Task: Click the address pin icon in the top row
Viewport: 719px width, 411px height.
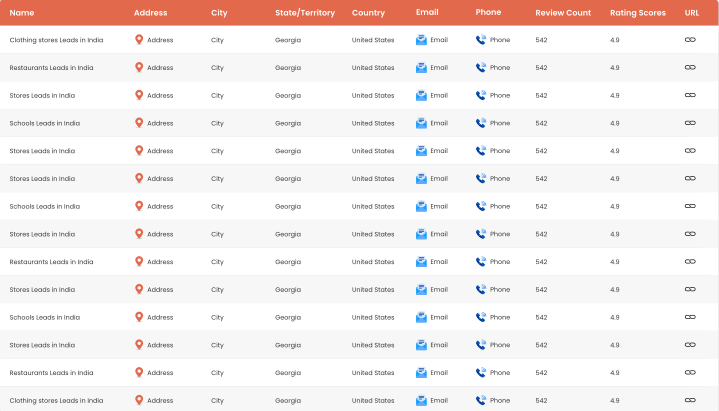Action: coord(139,40)
